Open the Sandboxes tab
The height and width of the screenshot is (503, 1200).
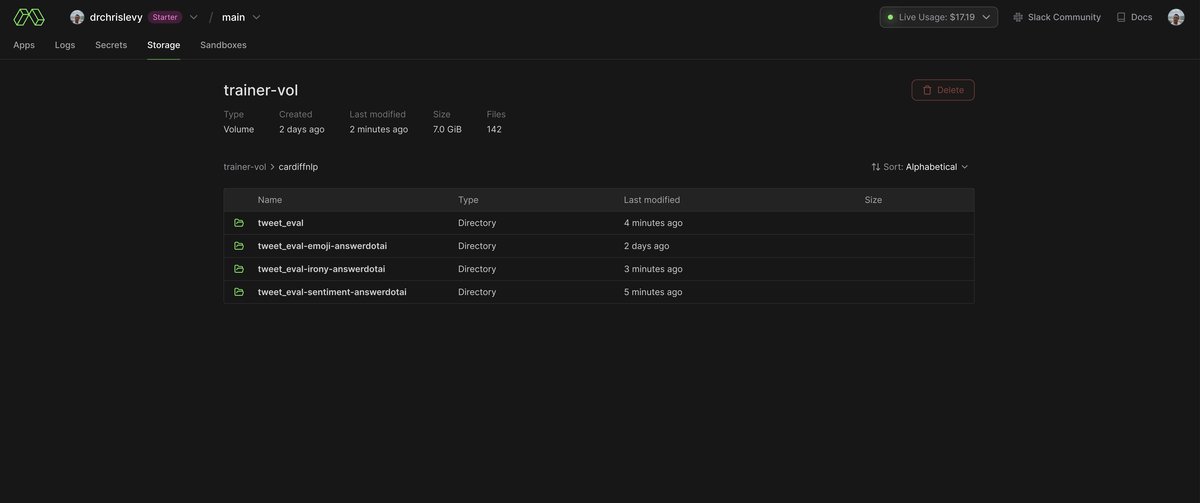click(223, 45)
